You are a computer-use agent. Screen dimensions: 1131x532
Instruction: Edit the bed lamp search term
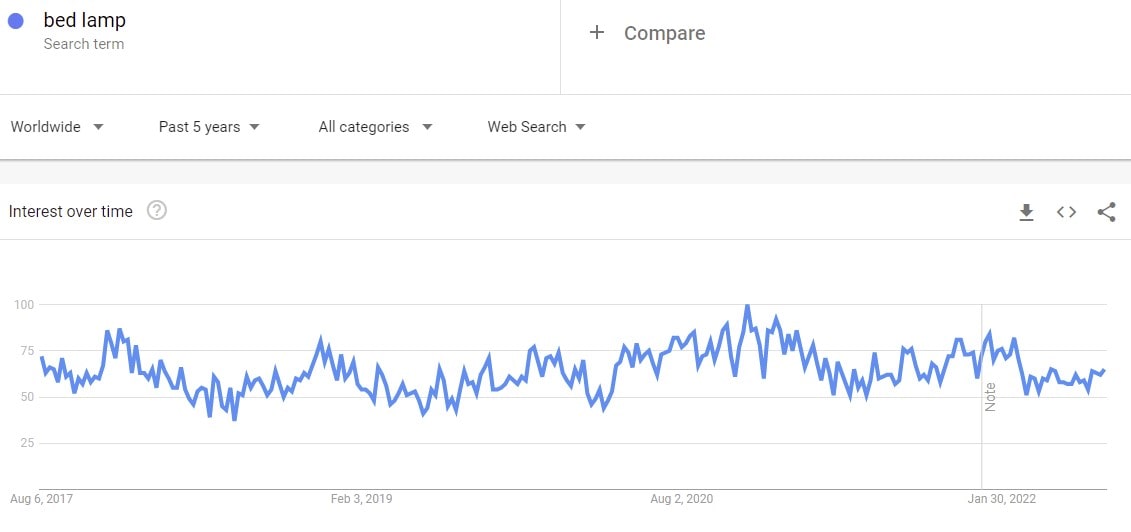pyautogui.click(x=85, y=21)
